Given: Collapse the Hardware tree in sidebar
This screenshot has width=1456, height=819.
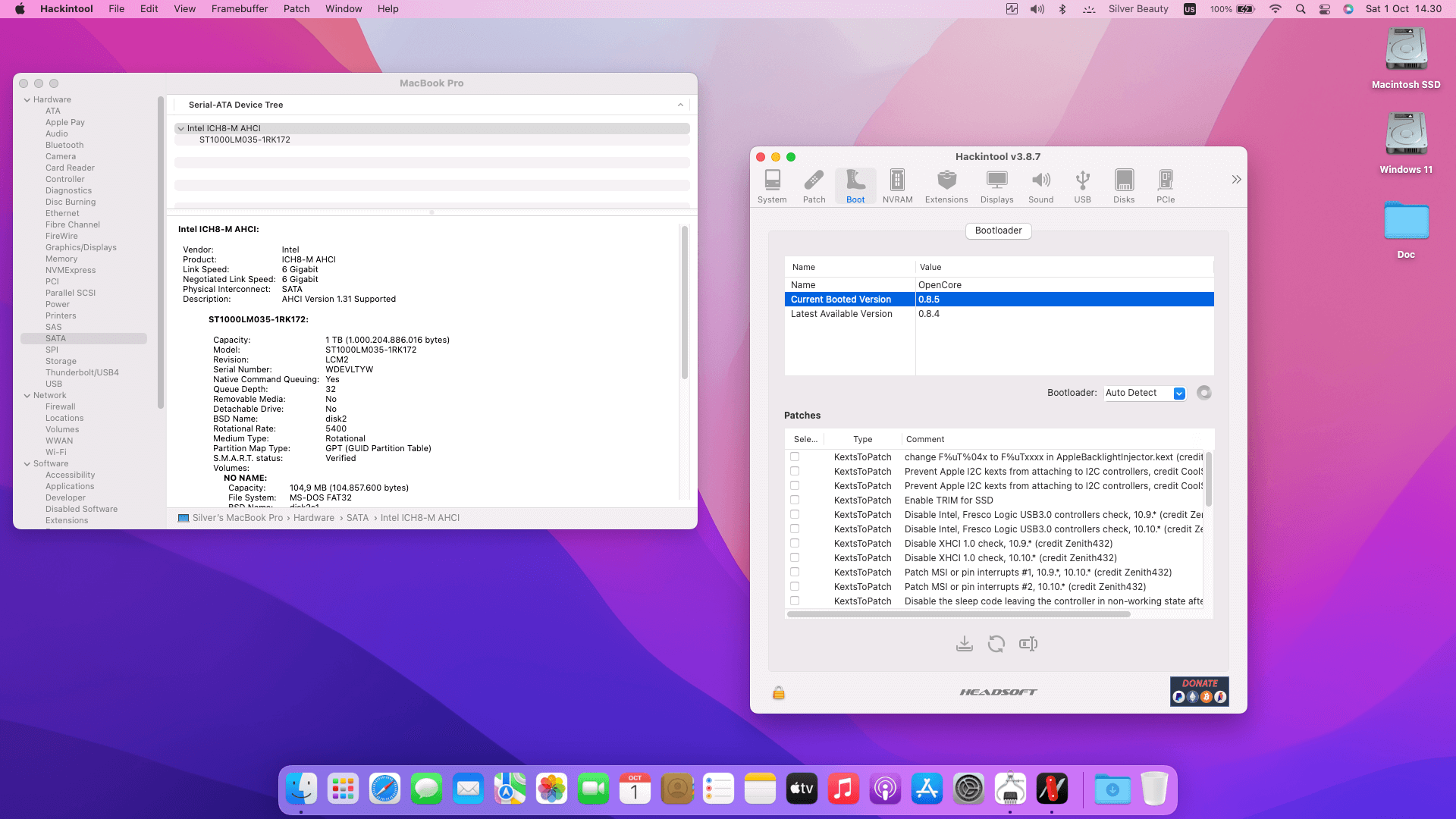Looking at the screenshot, I should [x=27, y=99].
